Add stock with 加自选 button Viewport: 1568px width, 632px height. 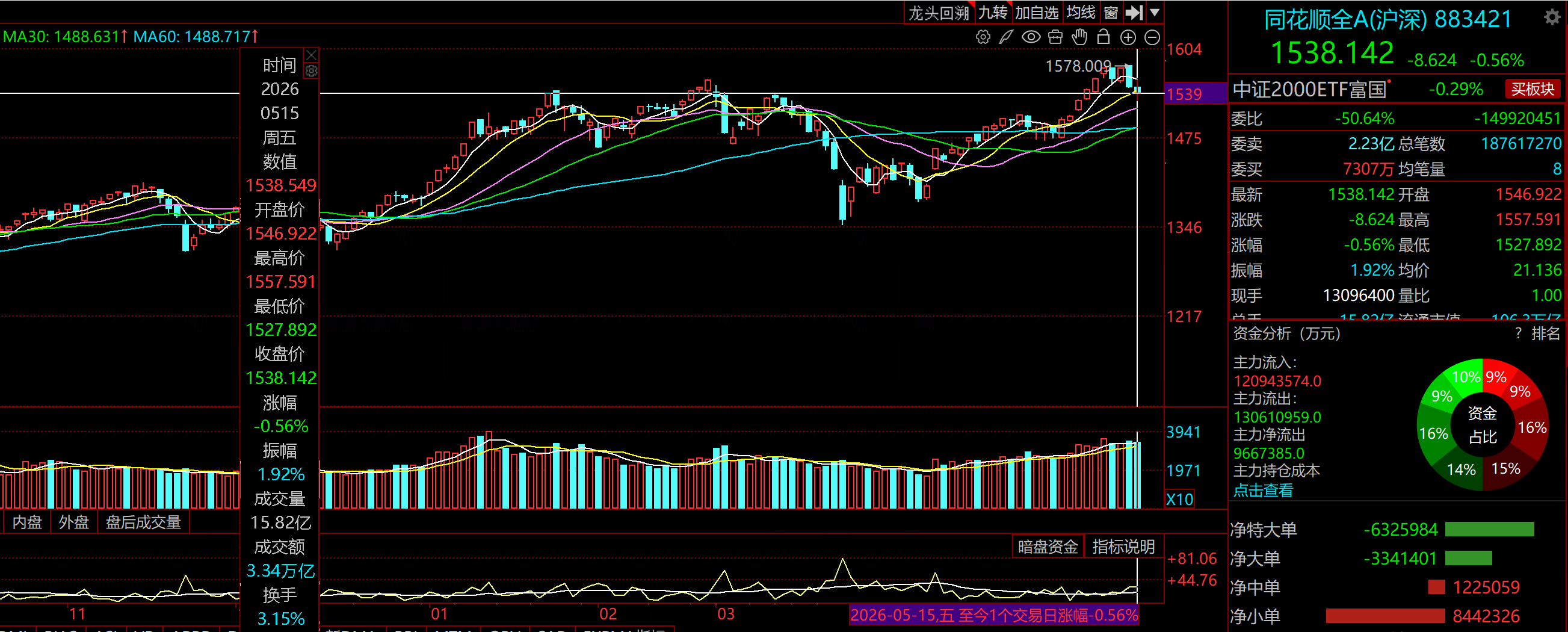click(x=1037, y=13)
